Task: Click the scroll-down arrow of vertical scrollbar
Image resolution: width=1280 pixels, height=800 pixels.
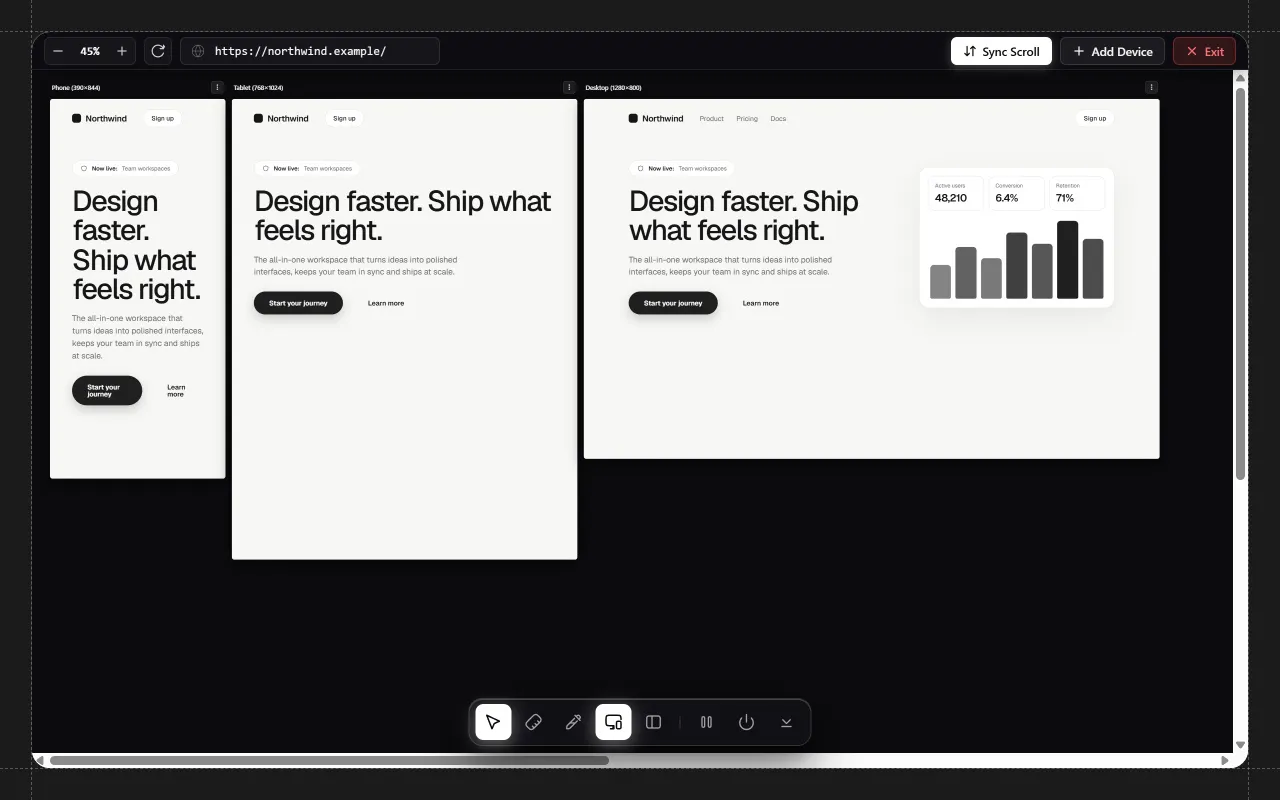Action: point(1241,745)
